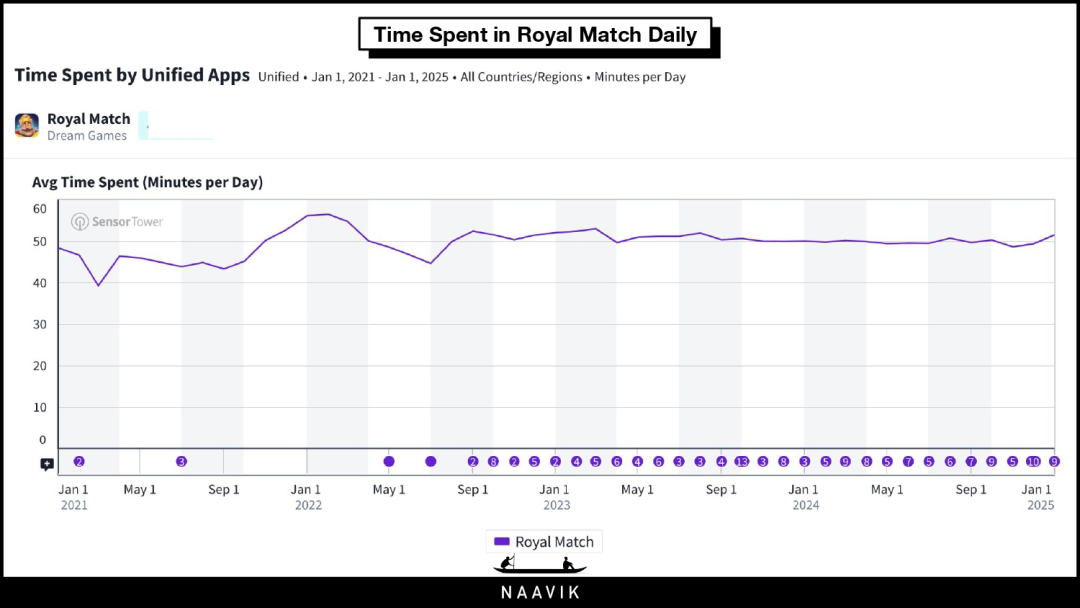Screen dimensions: 1080x608
Task: Click the Time Spent in Royal Match Daily title
Action: point(535,35)
